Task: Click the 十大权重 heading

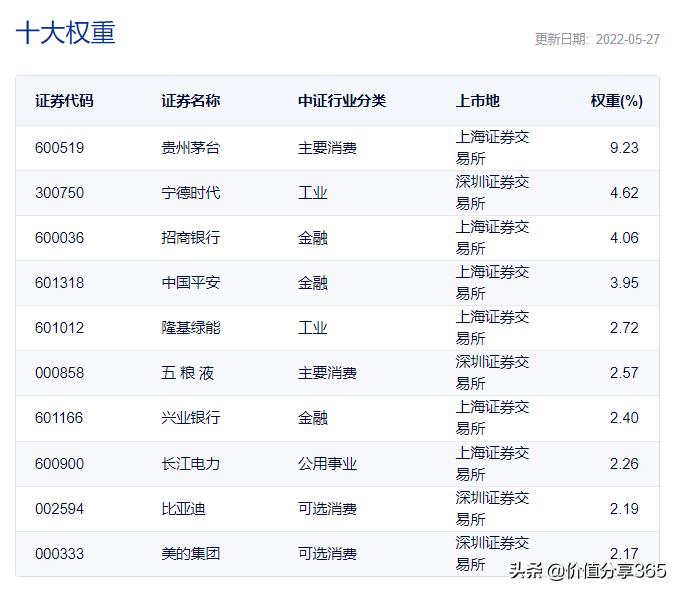Action: point(66,32)
